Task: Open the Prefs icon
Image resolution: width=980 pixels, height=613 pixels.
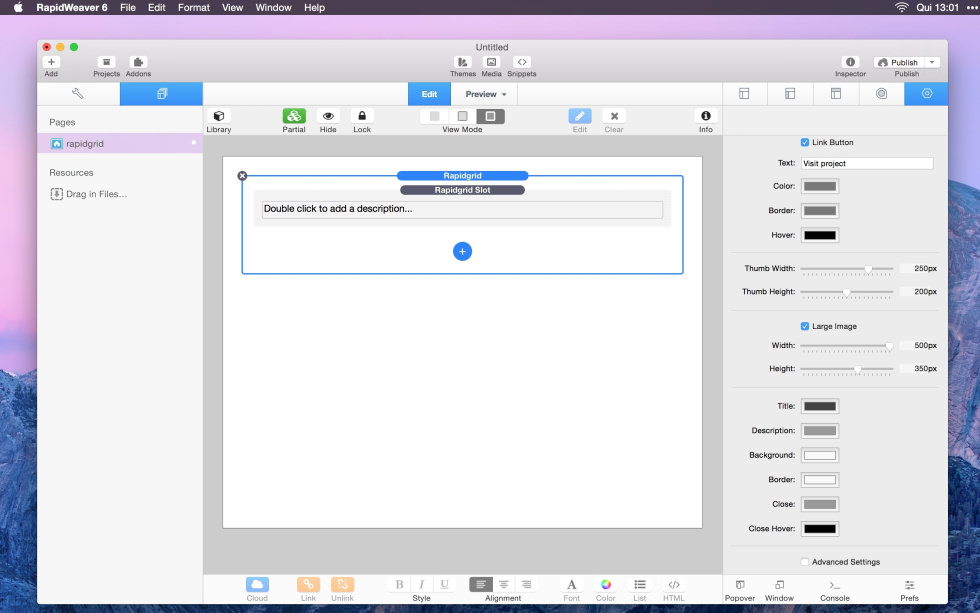Action: point(909,585)
